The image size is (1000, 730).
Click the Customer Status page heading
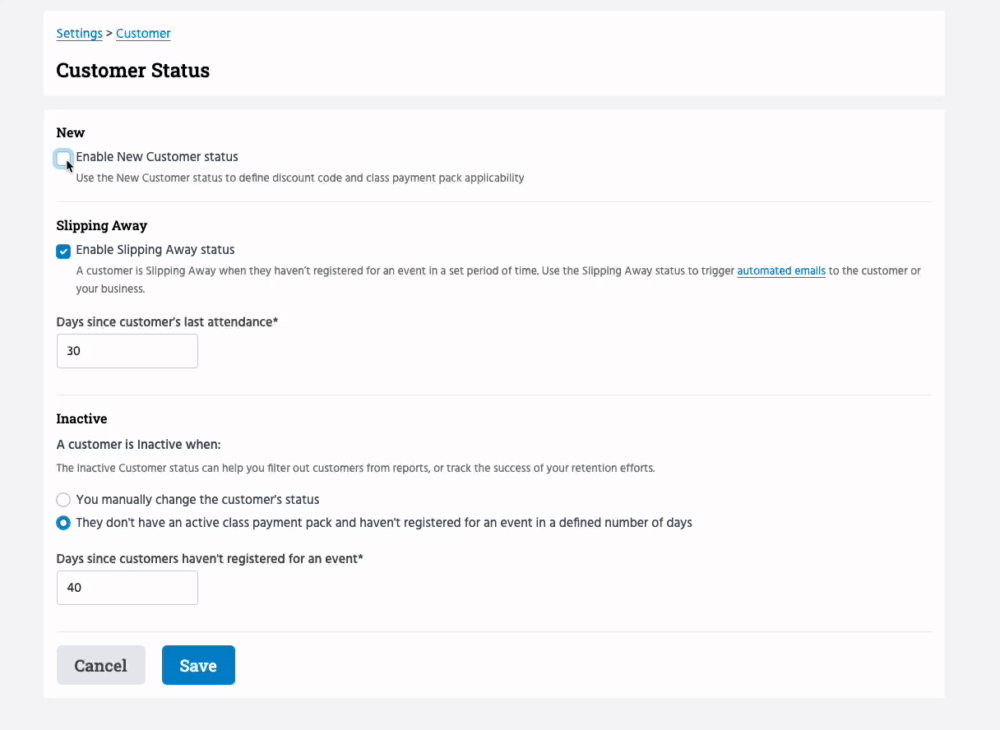tap(133, 71)
